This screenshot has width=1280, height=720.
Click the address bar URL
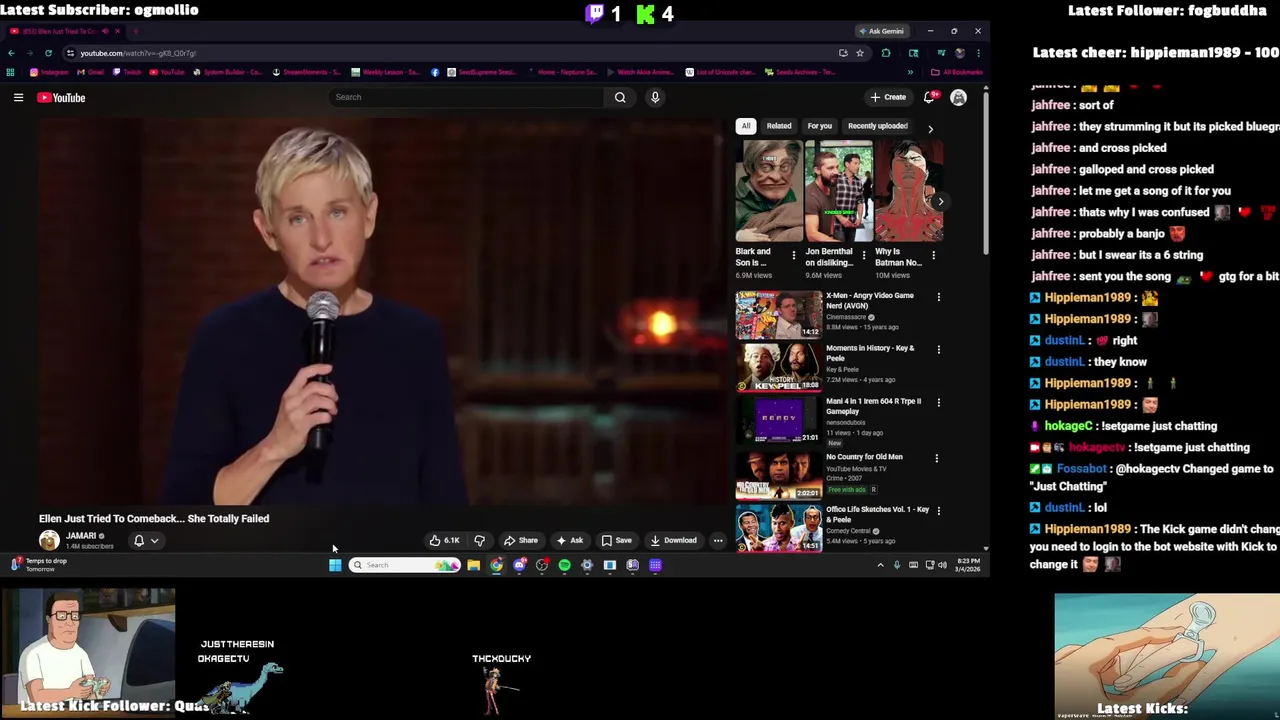pyautogui.click(x=138, y=53)
